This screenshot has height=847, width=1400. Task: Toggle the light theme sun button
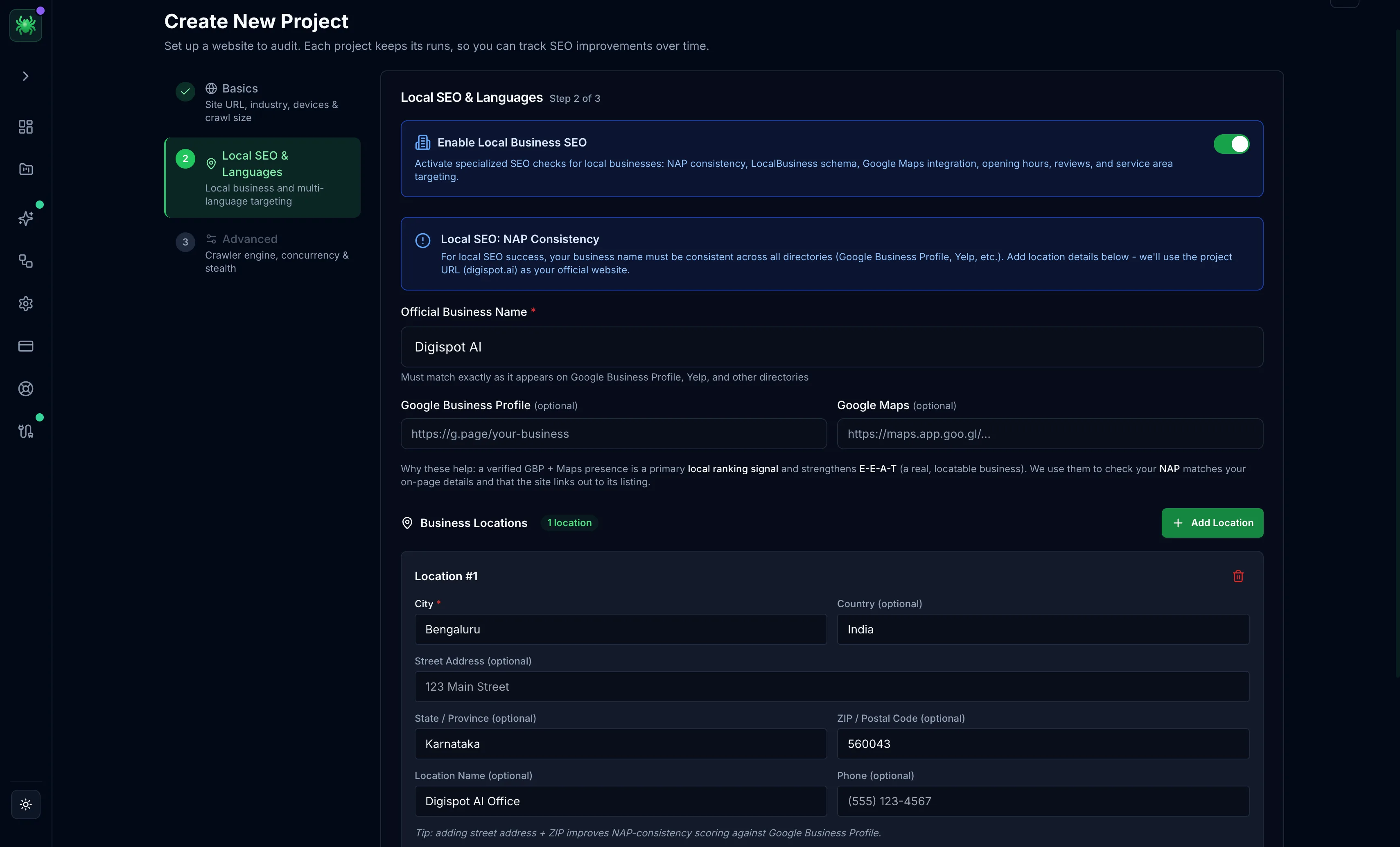click(x=25, y=804)
